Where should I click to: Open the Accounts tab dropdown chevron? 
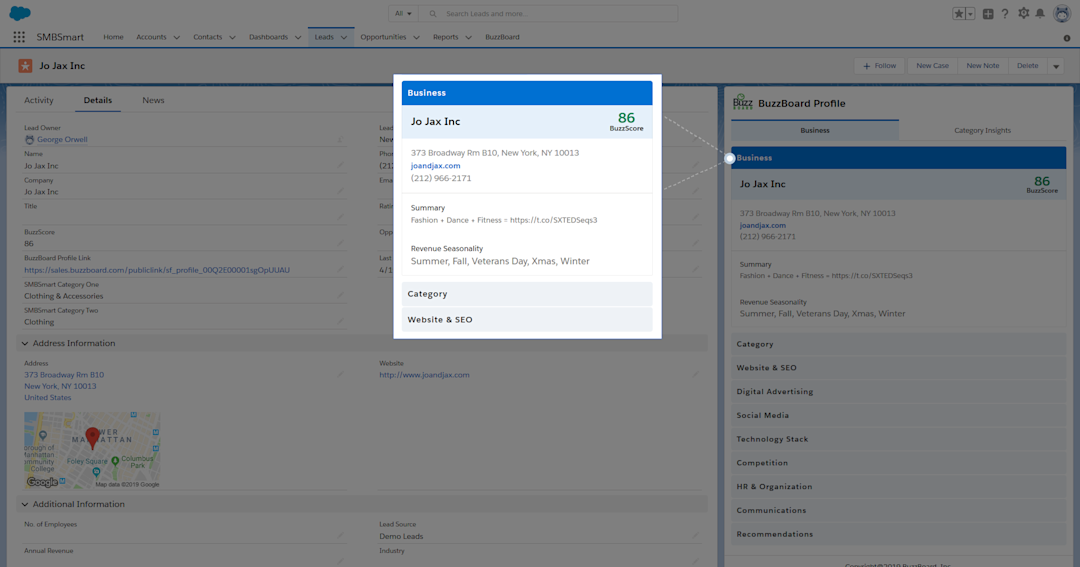tap(176, 38)
